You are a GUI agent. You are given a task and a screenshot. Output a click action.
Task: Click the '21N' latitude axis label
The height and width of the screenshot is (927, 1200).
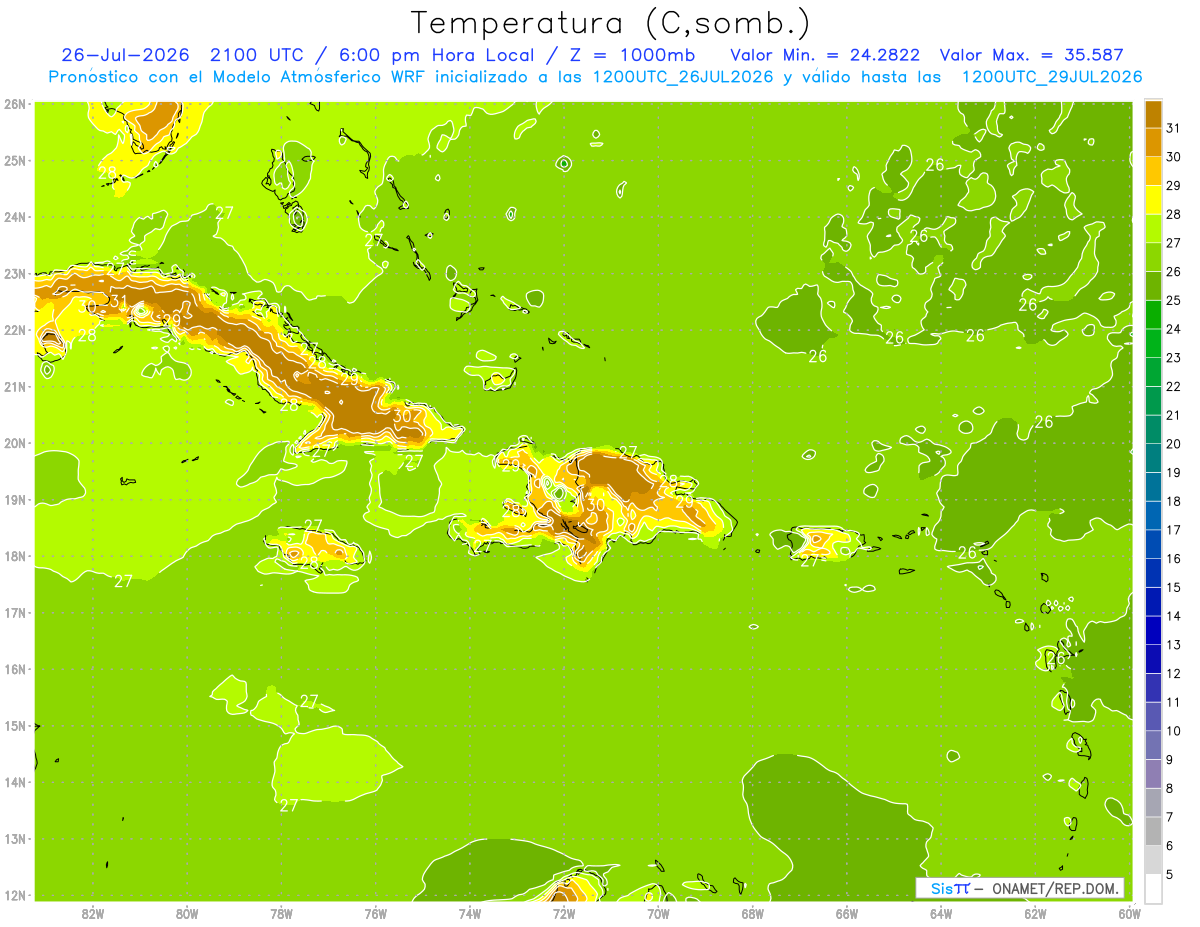pos(14,386)
